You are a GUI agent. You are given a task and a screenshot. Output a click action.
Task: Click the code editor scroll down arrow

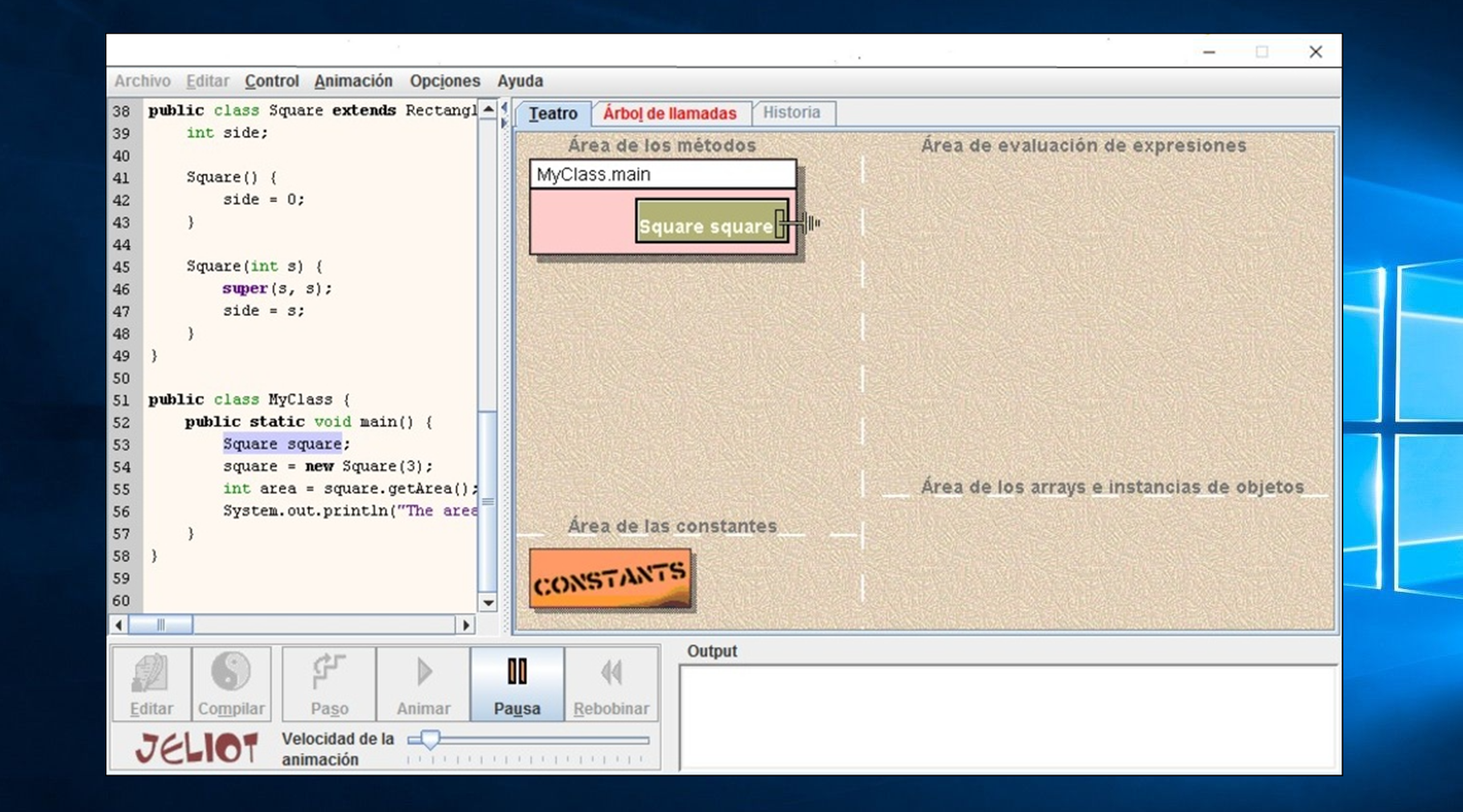(x=488, y=602)
